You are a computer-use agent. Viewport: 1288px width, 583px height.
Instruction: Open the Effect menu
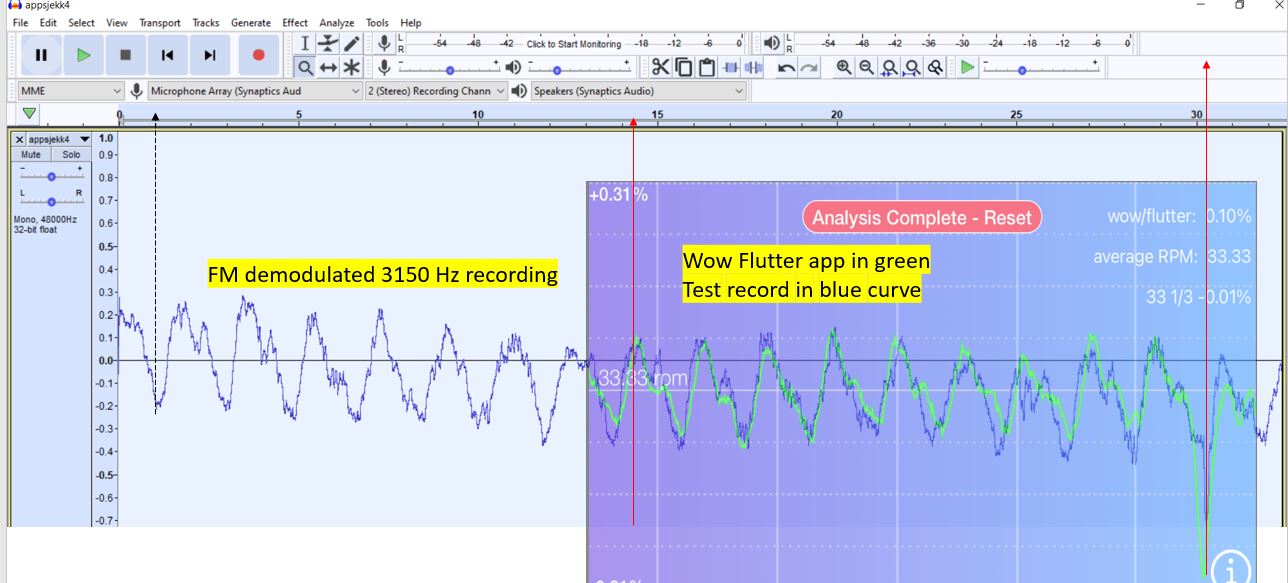[295, 22]
